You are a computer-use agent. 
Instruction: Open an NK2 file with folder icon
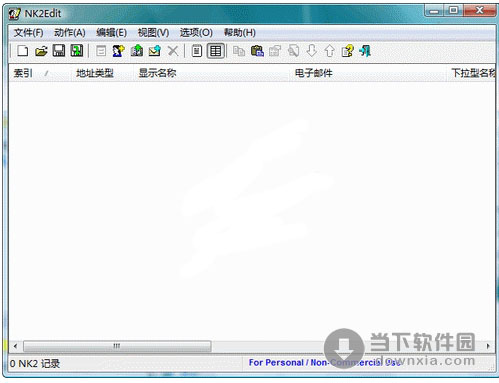(41, 51)
